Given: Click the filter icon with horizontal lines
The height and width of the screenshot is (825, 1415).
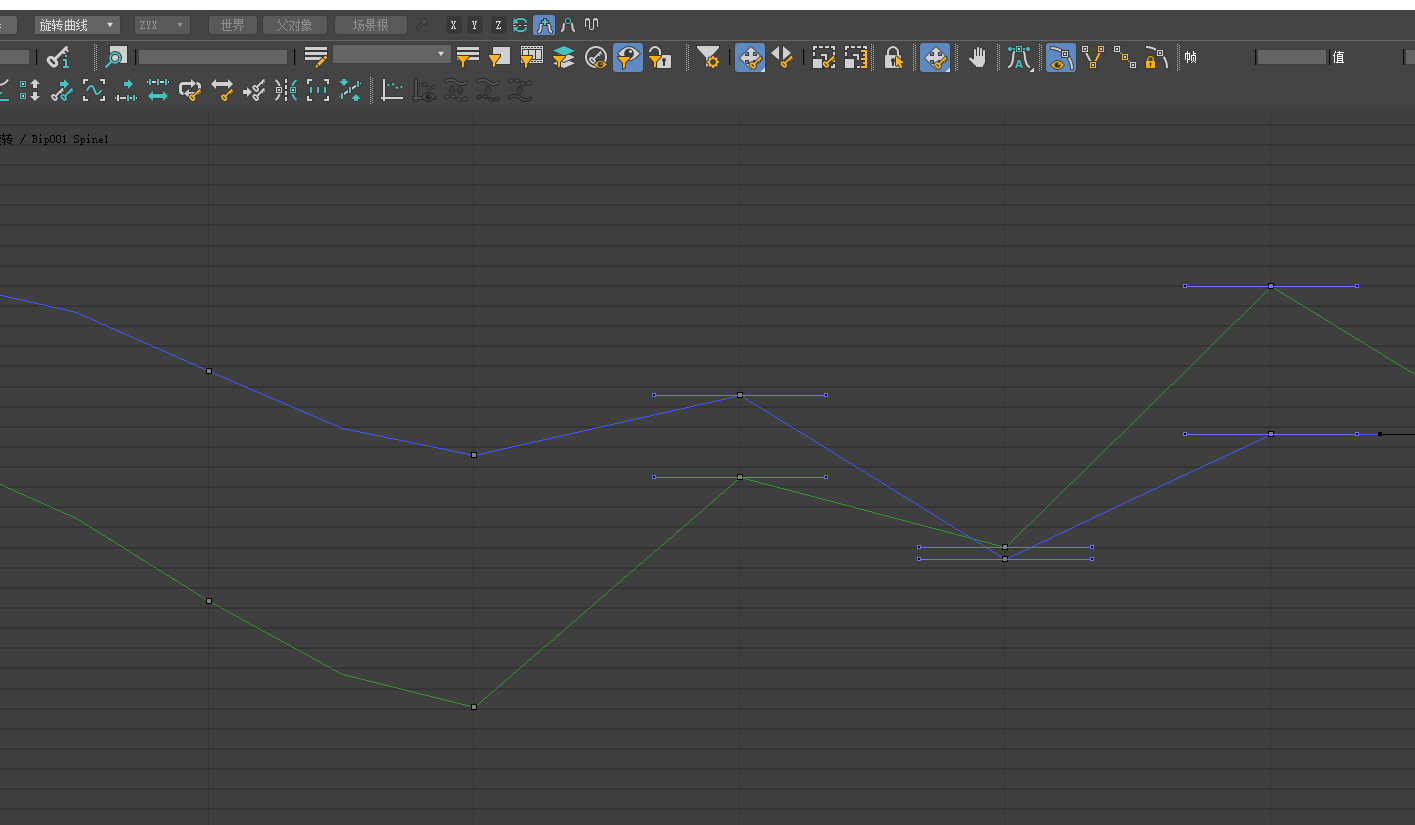Looking at the screenshot, I should click(468, 57).
